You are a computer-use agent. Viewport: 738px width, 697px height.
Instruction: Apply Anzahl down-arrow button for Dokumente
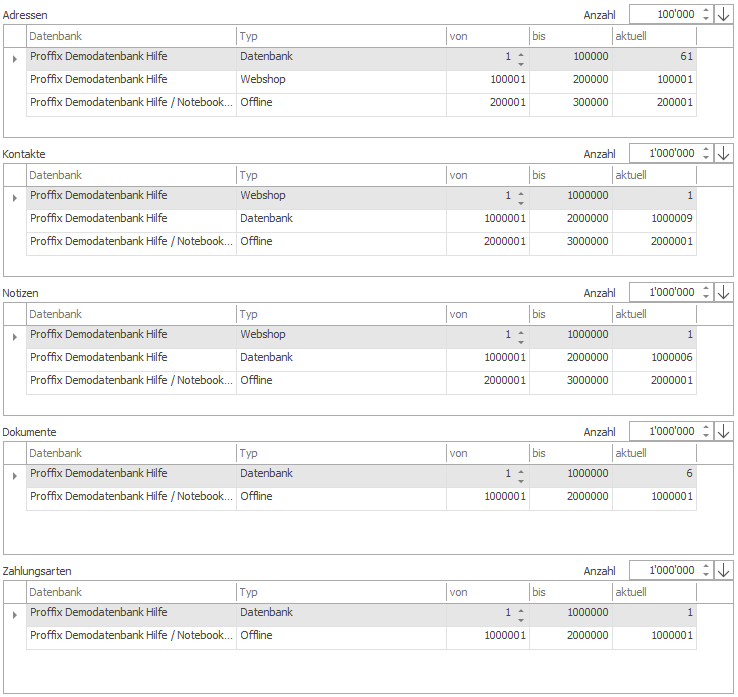click(x=723, y=431)
